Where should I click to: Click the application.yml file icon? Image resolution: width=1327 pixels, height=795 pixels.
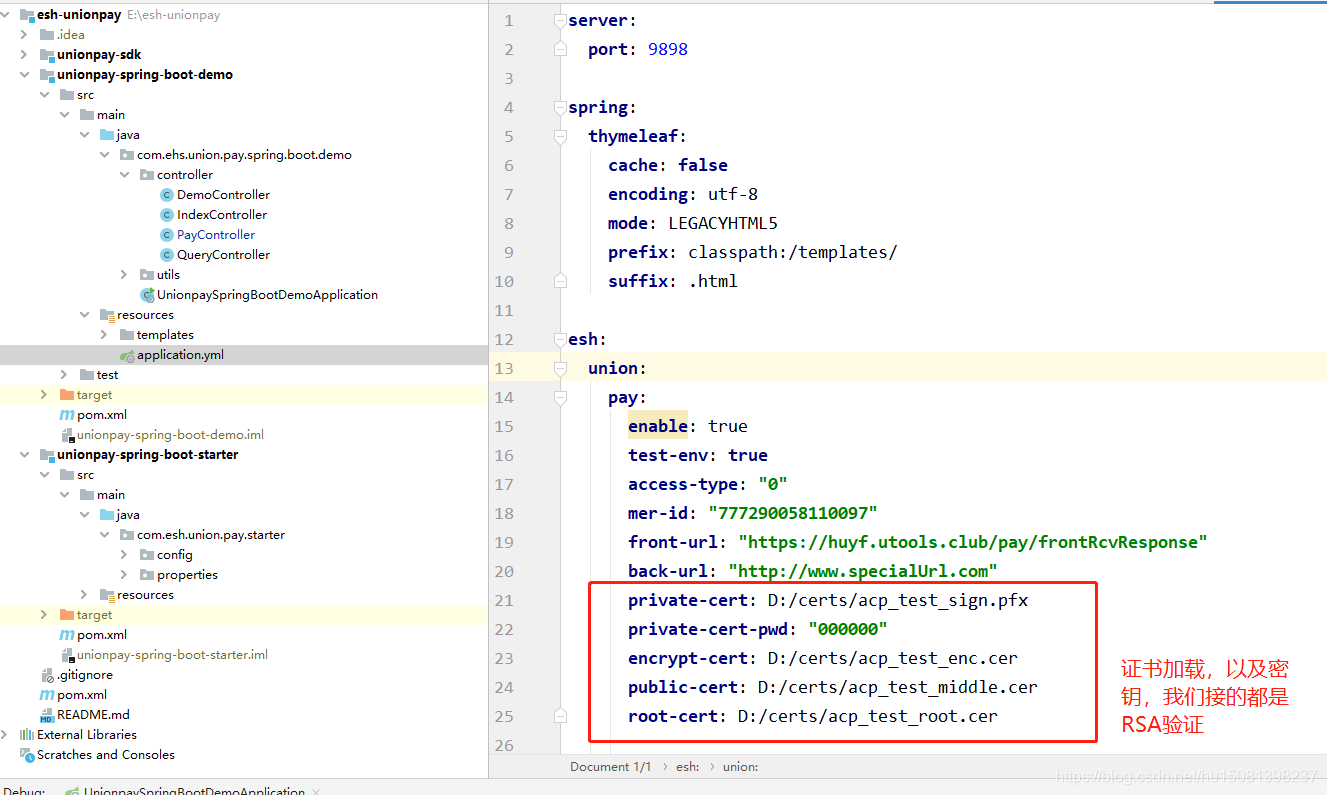coord(127,355)
